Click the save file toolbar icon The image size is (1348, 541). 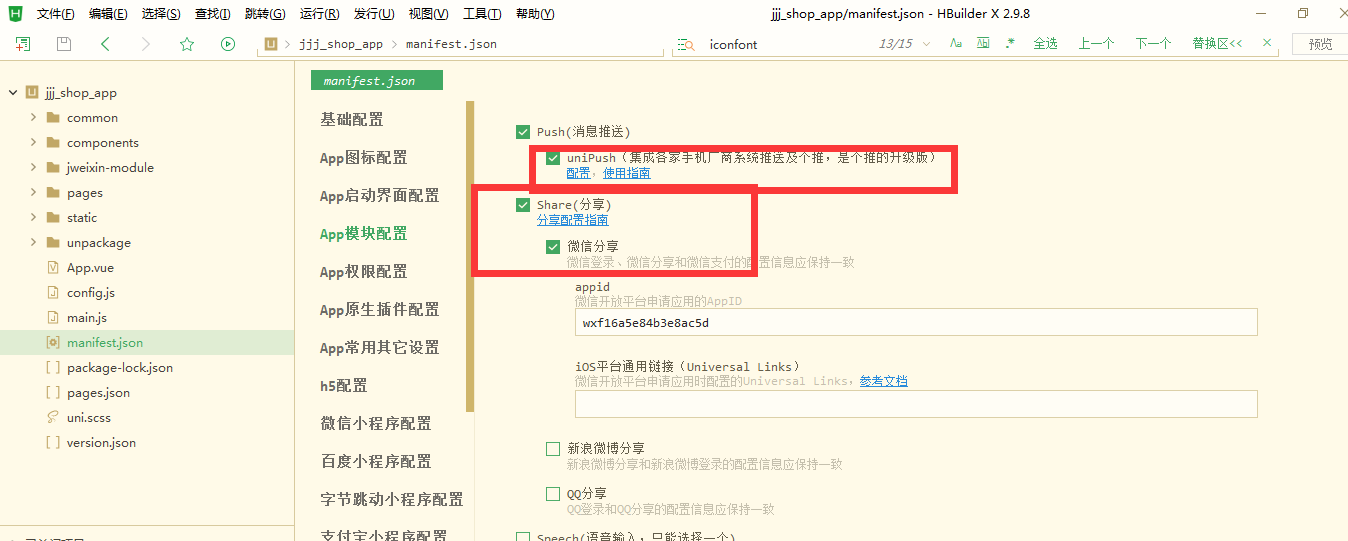(x=64, y=44)
